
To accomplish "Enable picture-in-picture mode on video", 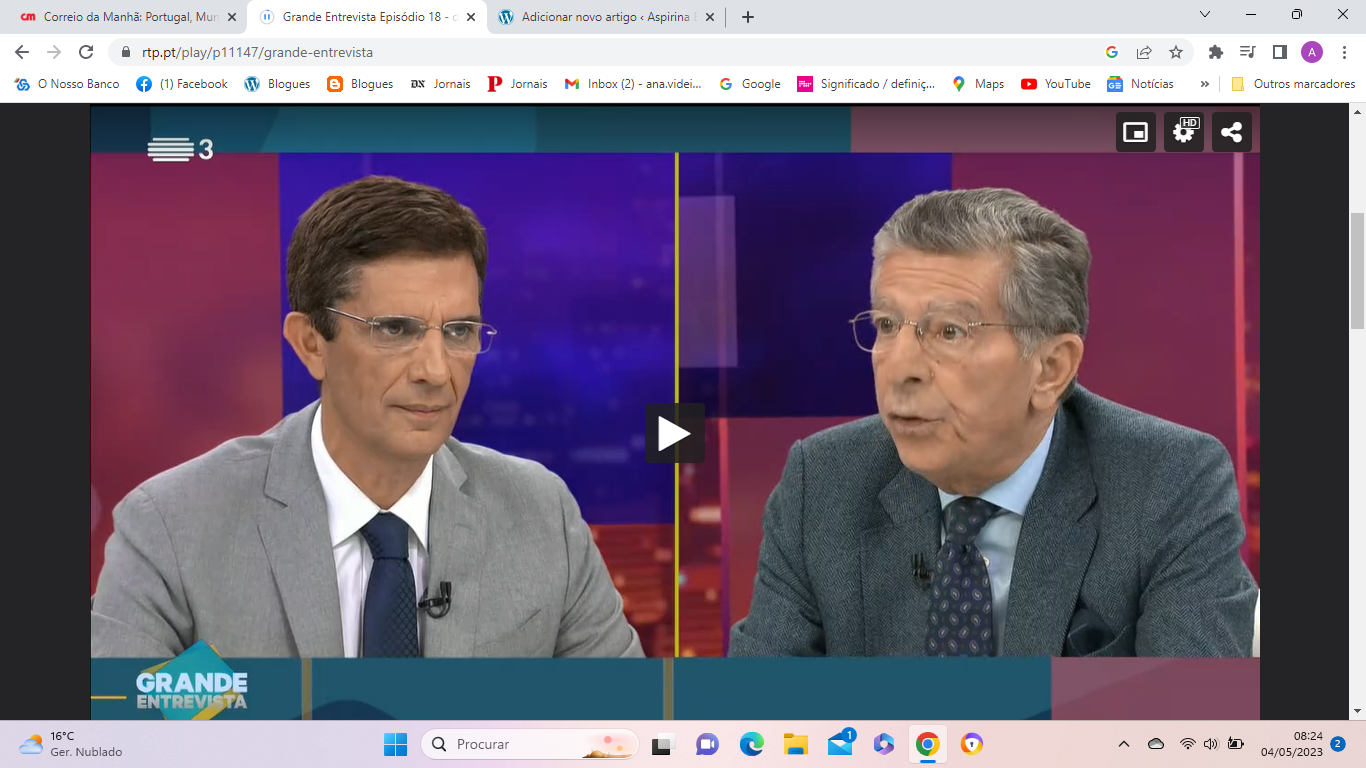I will coord(1135,132).
